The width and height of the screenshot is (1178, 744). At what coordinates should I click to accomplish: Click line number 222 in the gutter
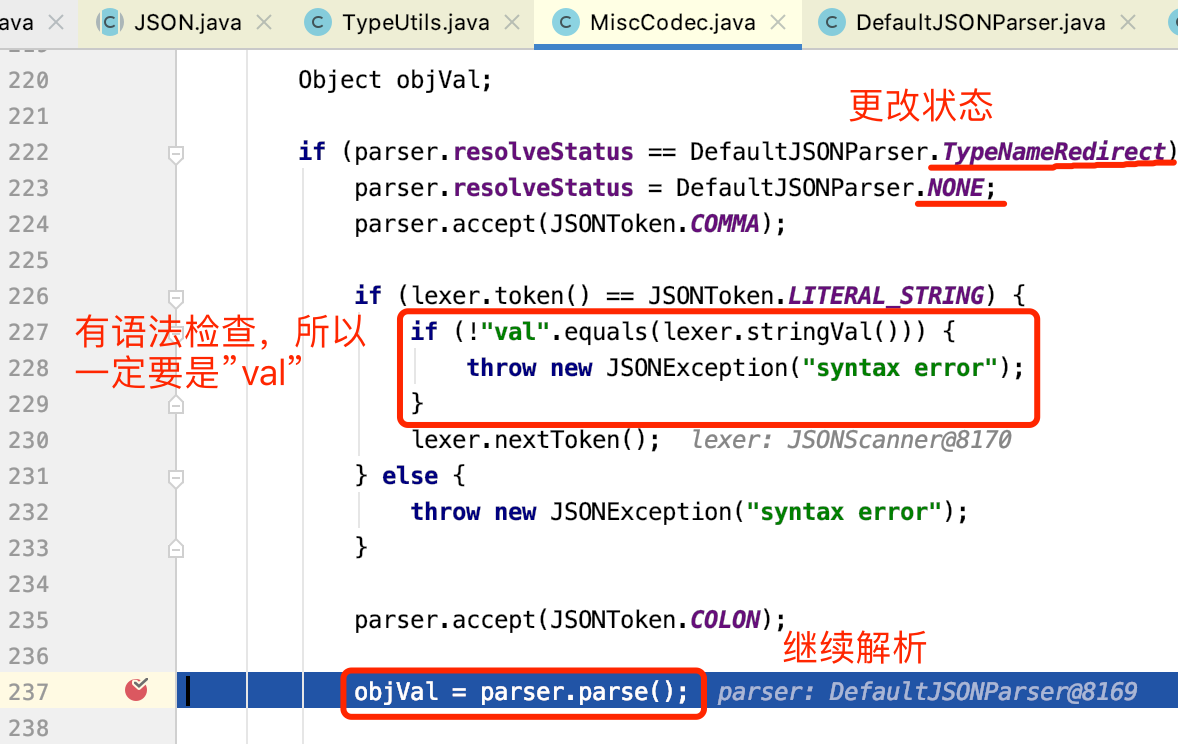click(x=29, y=152)
